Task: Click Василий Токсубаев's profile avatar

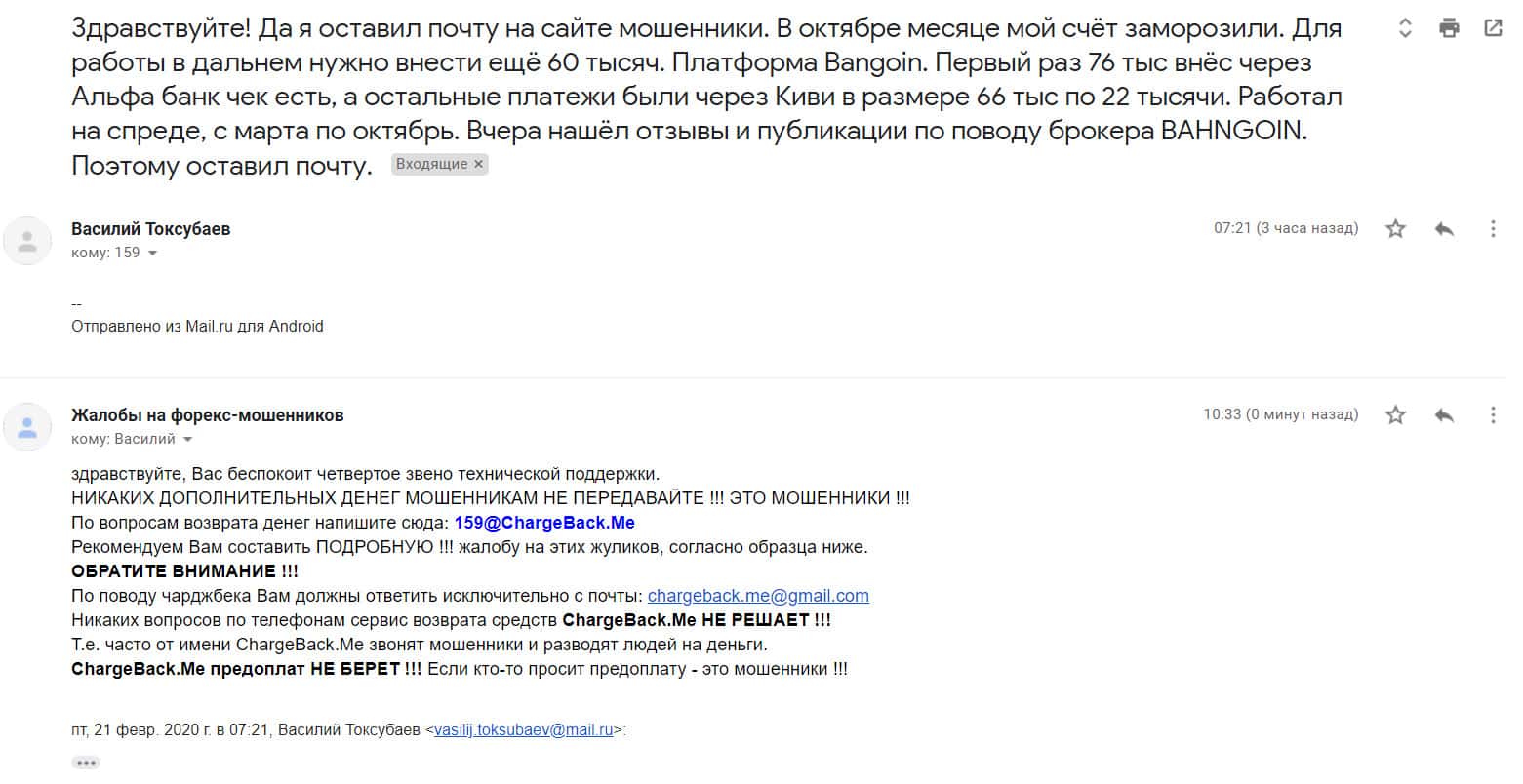Action: click(x=28, y=241)
